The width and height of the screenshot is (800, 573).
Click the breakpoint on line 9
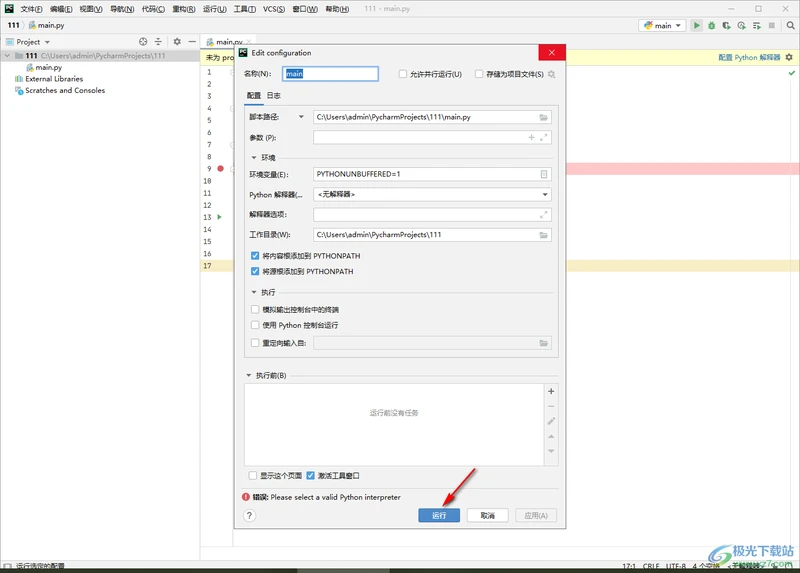click(220, 169)
